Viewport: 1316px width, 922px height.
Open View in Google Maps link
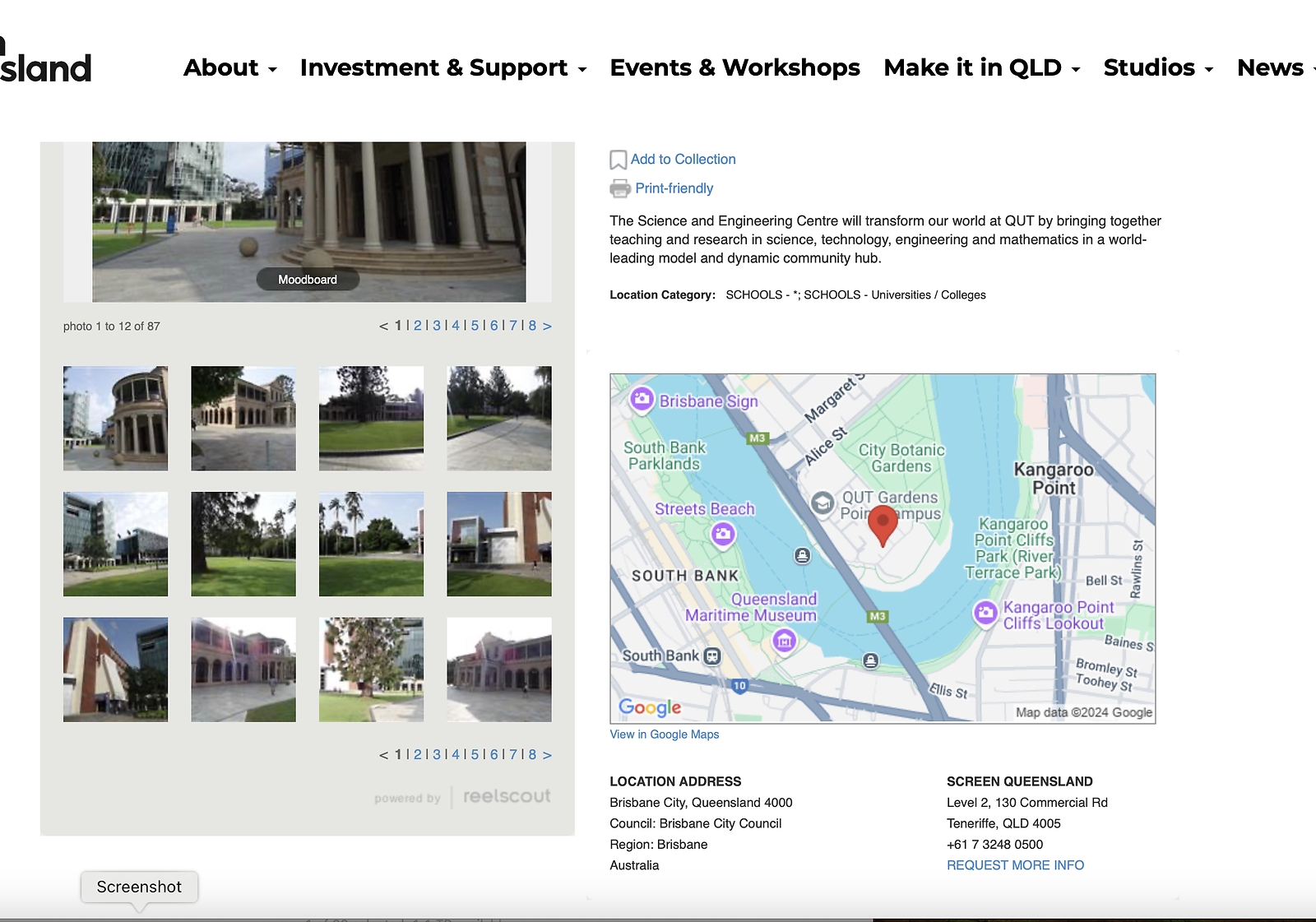(664, 734)
